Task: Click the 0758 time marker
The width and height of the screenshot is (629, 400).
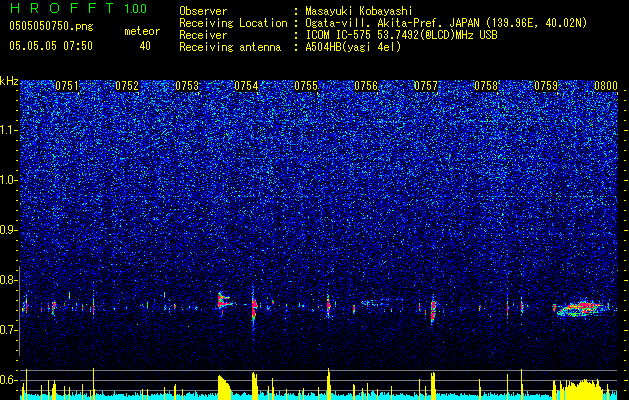Action: 486,86
